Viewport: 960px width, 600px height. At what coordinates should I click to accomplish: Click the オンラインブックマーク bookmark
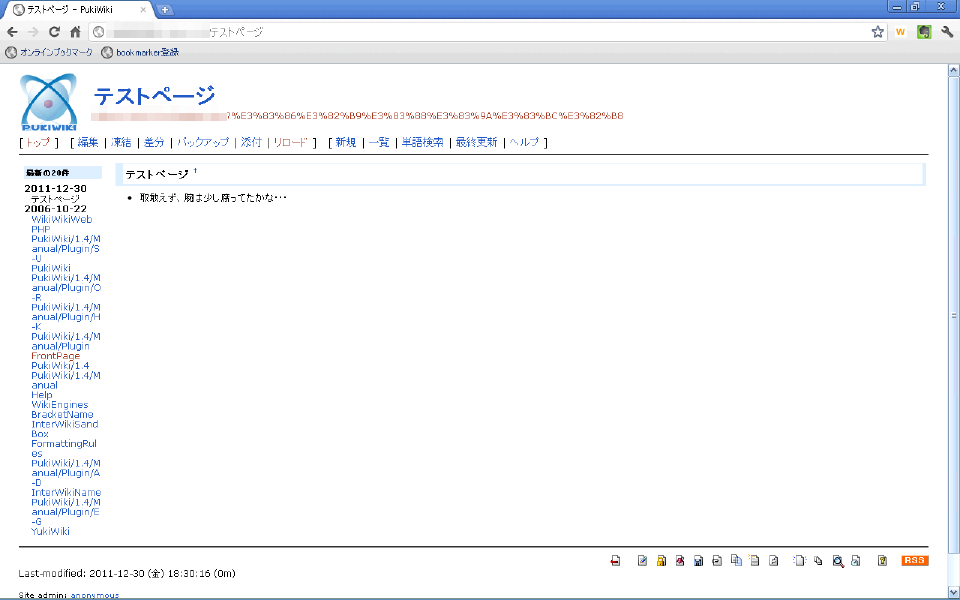pos(49,53)
